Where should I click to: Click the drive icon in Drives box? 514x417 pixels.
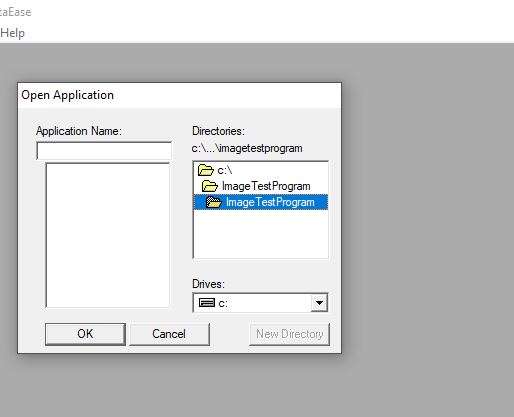click(207, 303)
